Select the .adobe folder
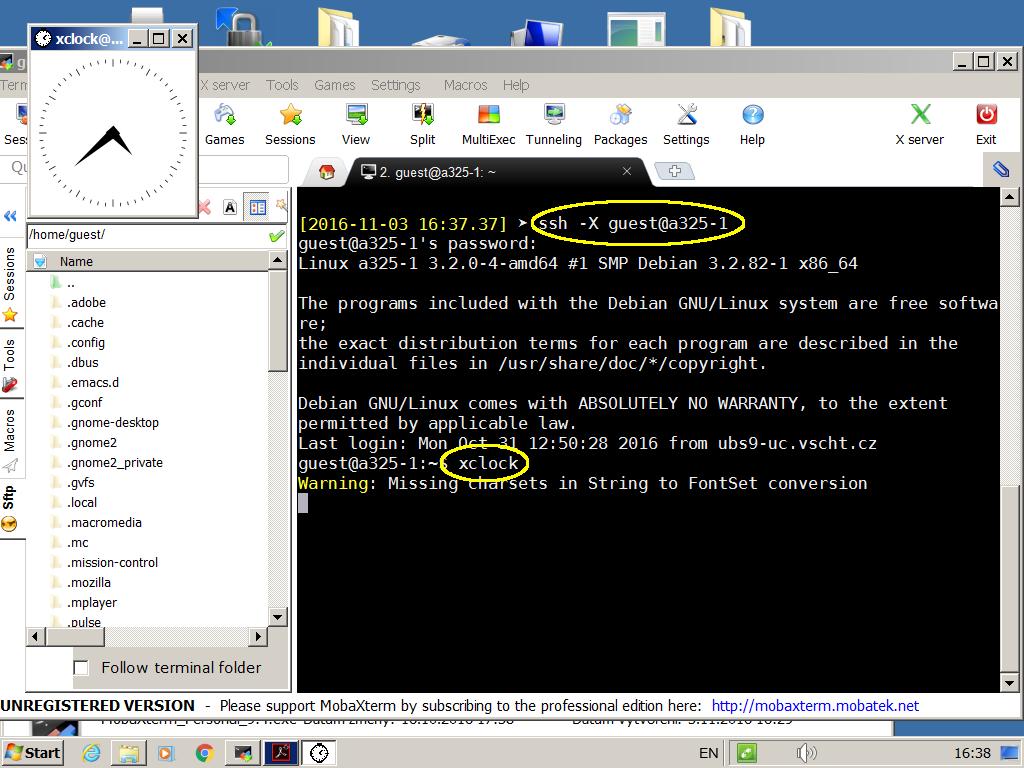The height and width of the screenshot is (768, 1024). click(x=86, y=302)
